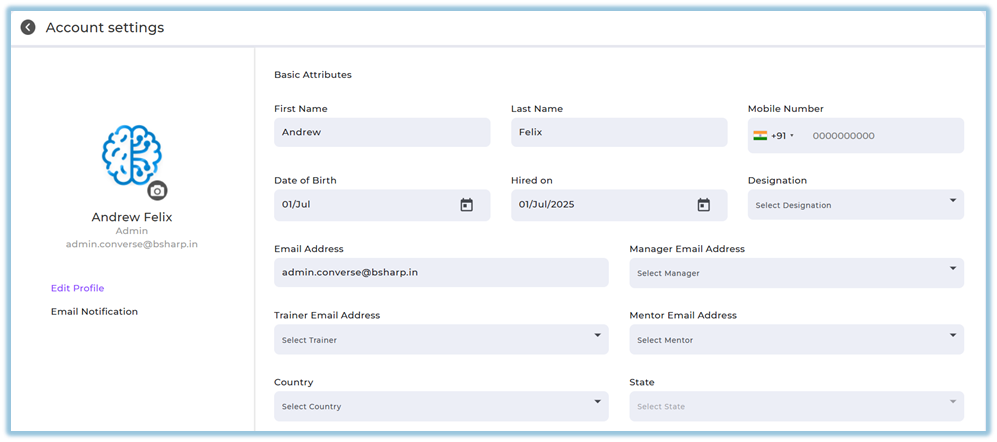Open the Hired on calendar picker
Screen dimensions: 997x442
click(x=703, y=205)
